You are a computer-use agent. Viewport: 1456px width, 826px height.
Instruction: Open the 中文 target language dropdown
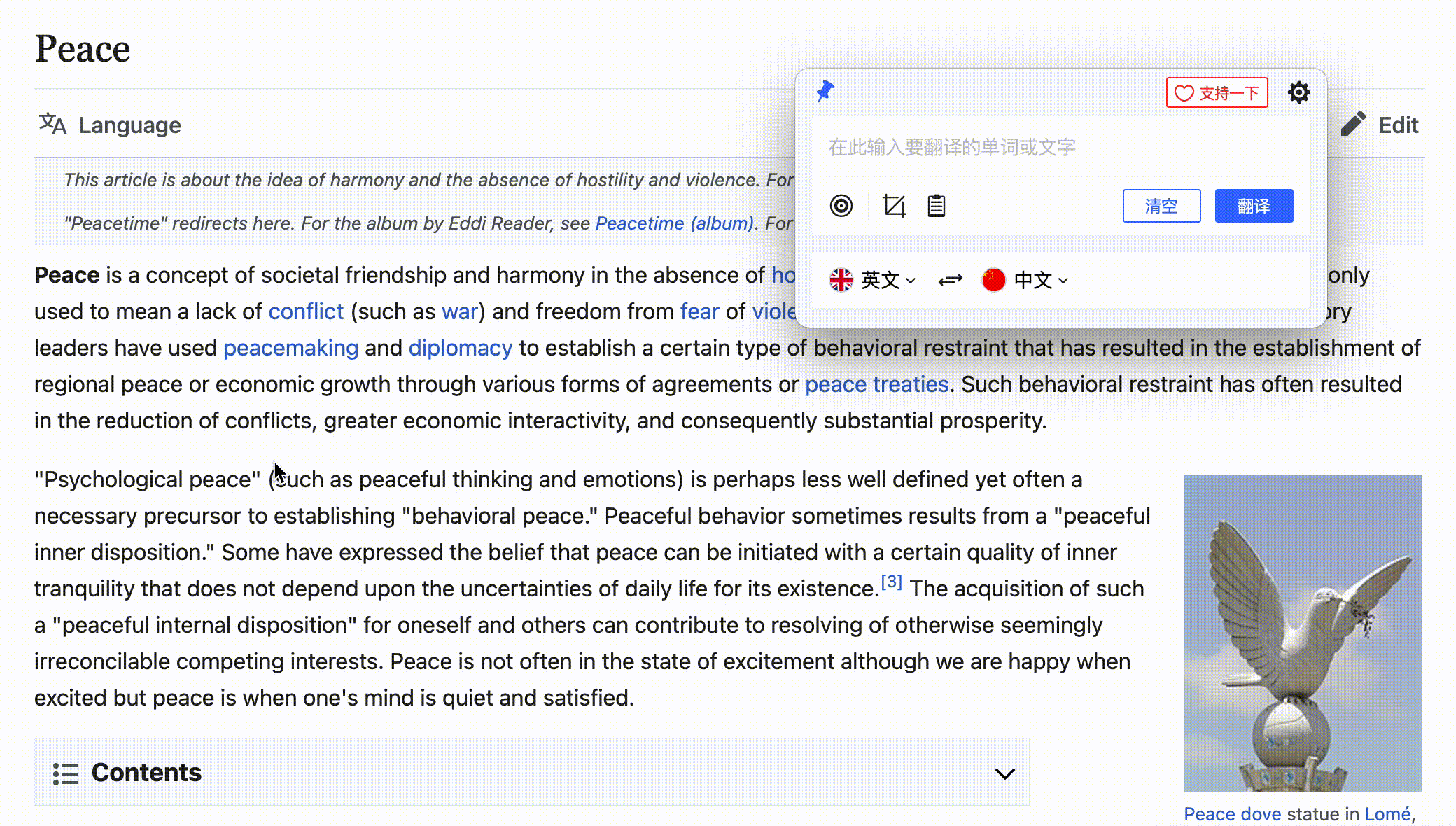coord(1041,280)
